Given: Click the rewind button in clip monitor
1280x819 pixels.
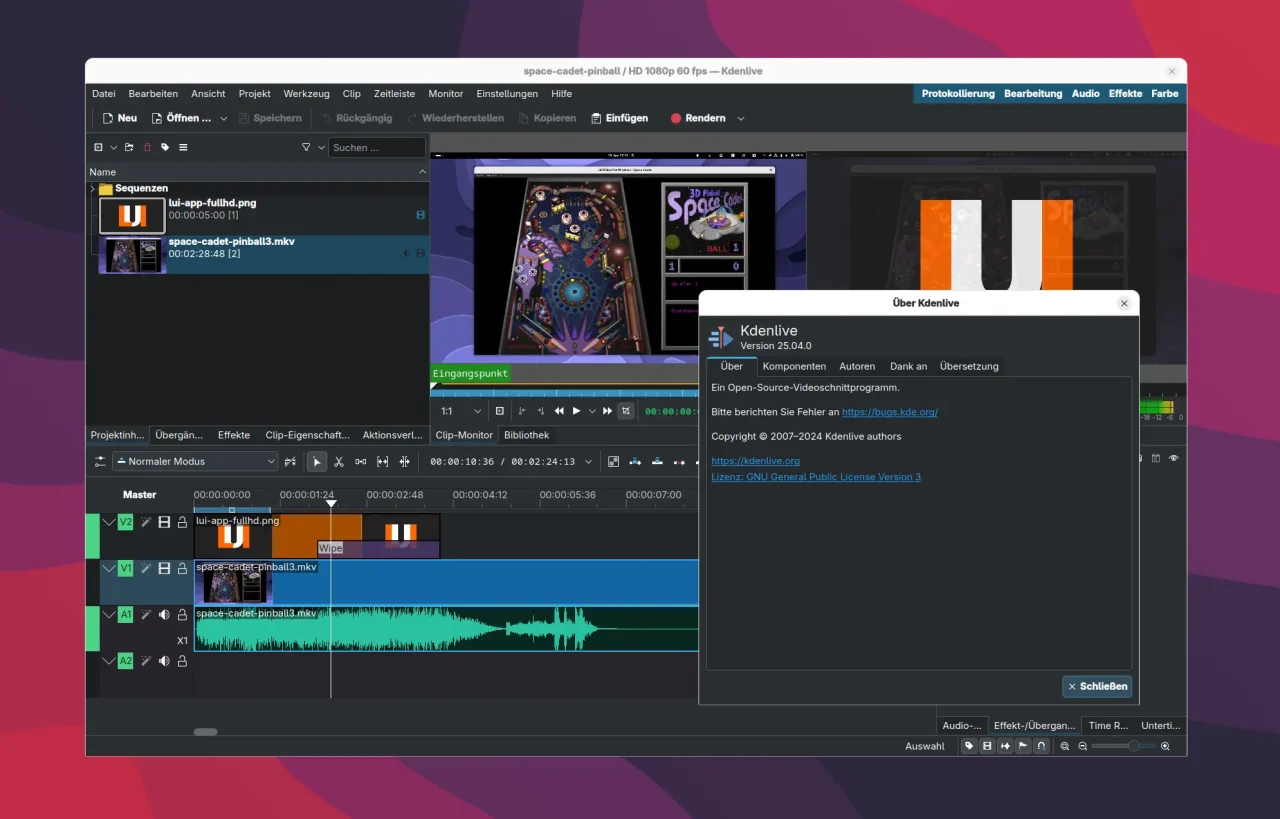Looking at the screenshot, I should click(559, 411).
